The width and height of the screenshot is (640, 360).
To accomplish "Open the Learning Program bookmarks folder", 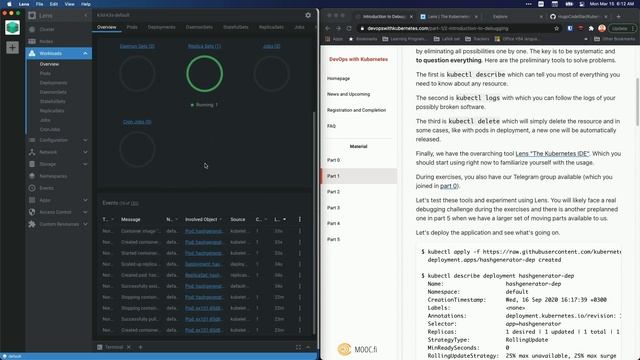I will 404,39.
